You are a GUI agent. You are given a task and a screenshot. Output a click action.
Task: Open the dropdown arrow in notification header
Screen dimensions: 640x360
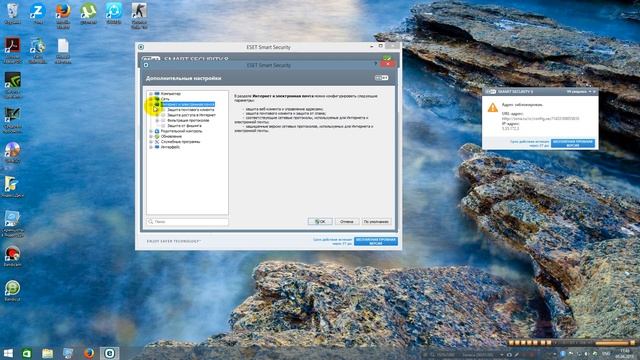[x=589, y=92]
